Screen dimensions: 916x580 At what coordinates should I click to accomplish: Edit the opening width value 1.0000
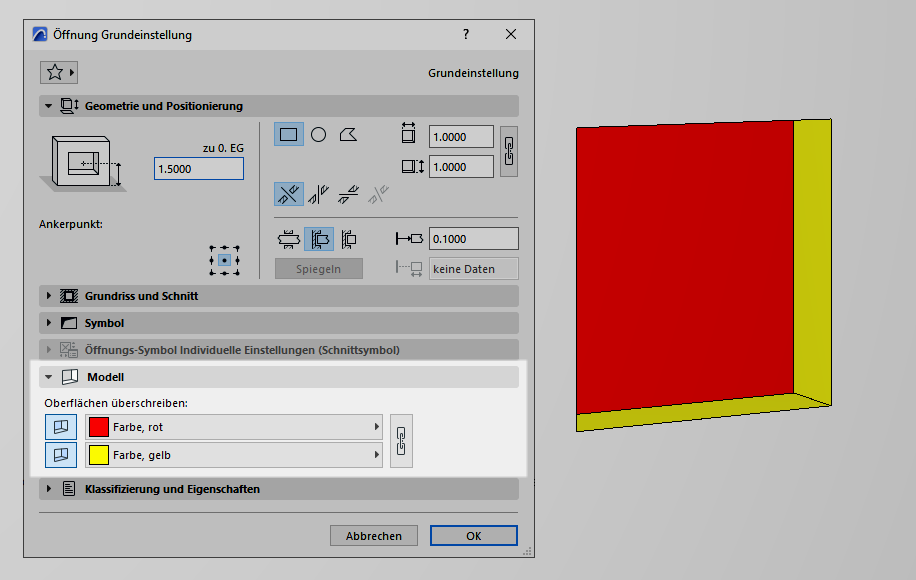click(461, 137)
